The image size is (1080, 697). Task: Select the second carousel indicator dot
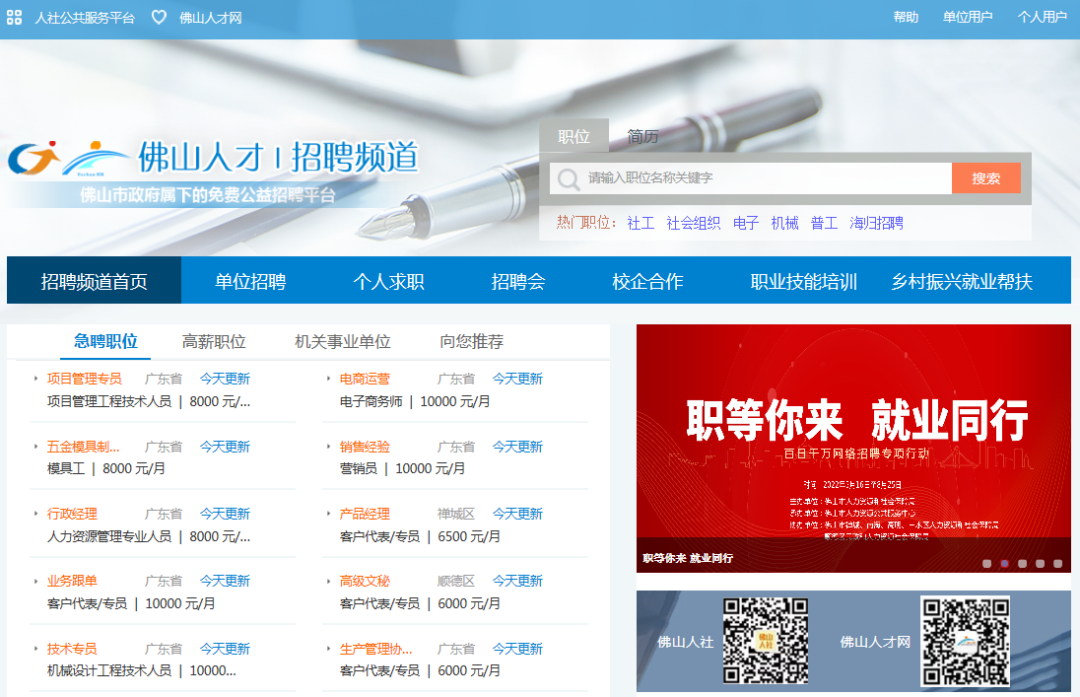(1004, 563)
